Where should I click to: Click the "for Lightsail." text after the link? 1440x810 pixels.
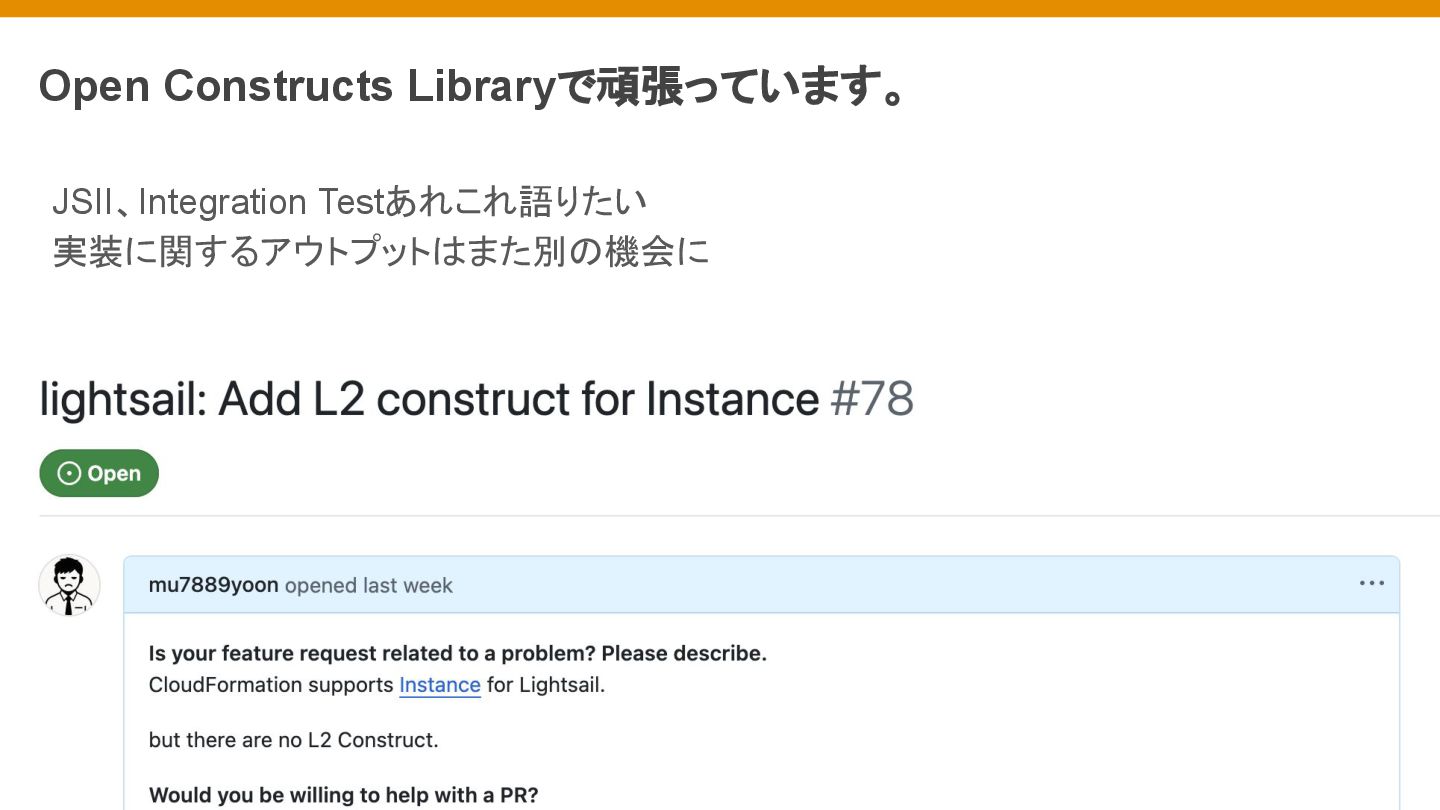pos(546,685)
